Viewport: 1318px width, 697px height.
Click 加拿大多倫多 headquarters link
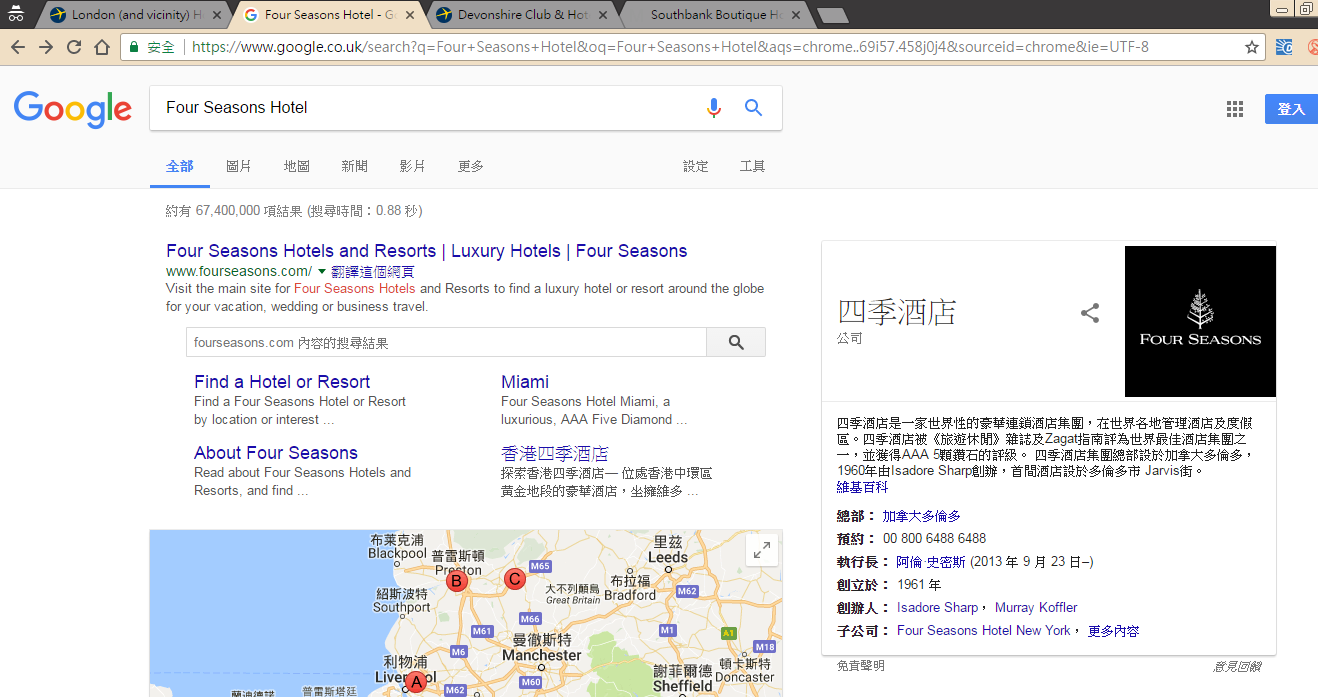[x=921, y=516]
